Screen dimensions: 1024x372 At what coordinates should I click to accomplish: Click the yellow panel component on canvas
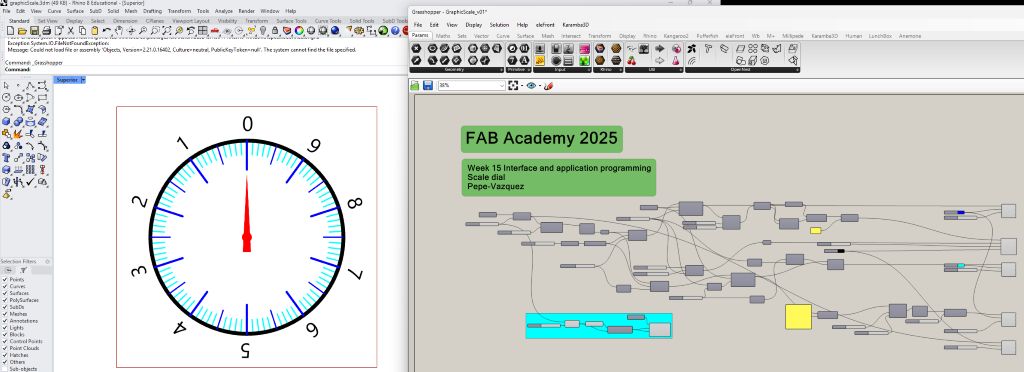tap(798, 317)
